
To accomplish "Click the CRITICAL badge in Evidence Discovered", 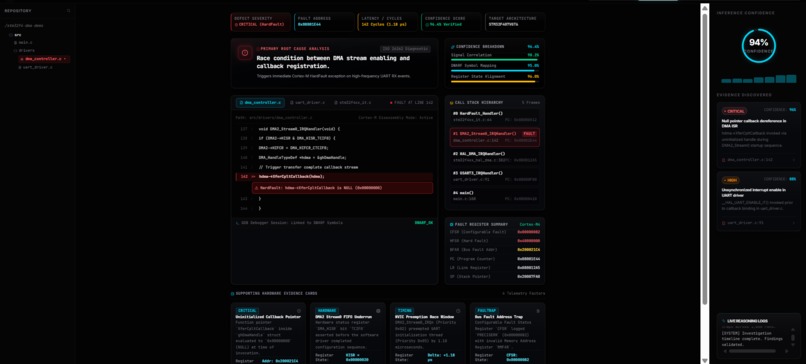I will 734,111.
